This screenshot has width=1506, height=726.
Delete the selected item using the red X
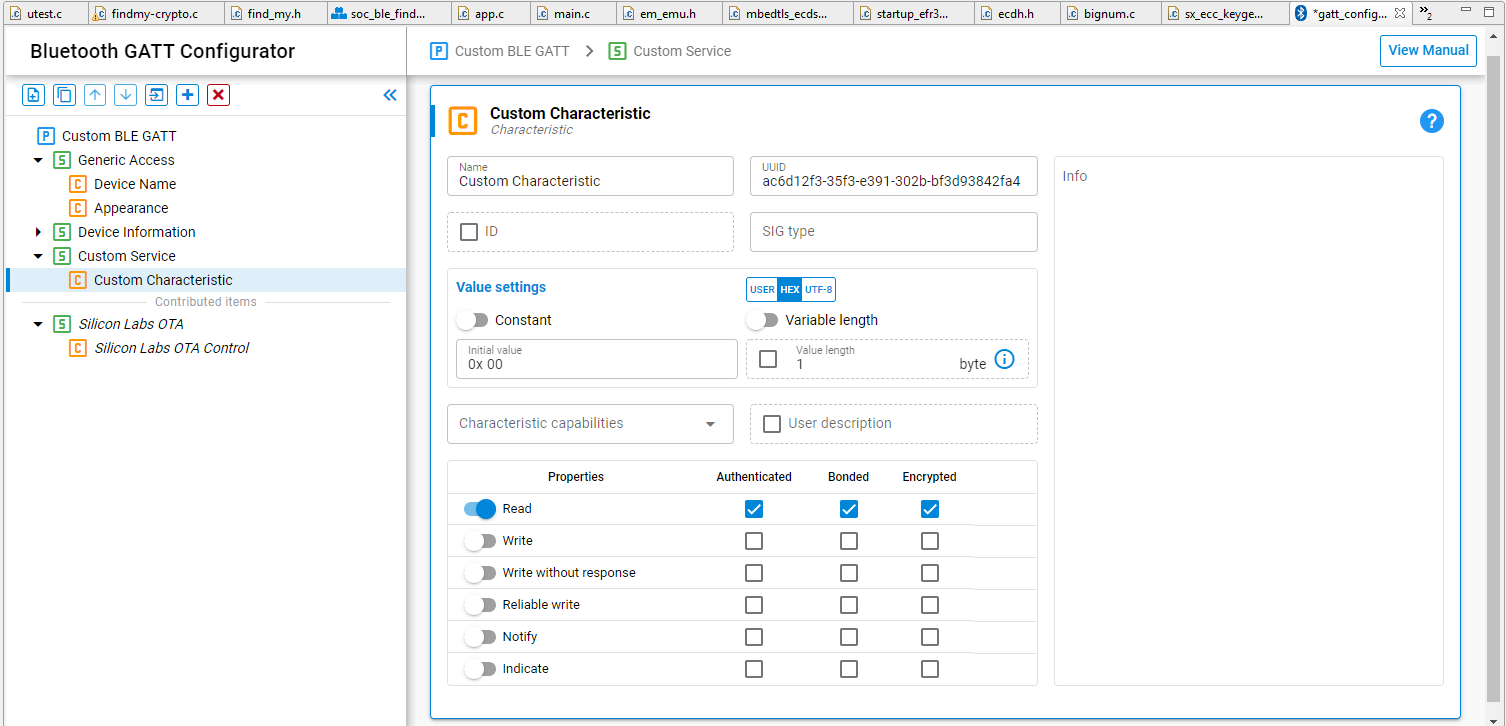point(218,94)
